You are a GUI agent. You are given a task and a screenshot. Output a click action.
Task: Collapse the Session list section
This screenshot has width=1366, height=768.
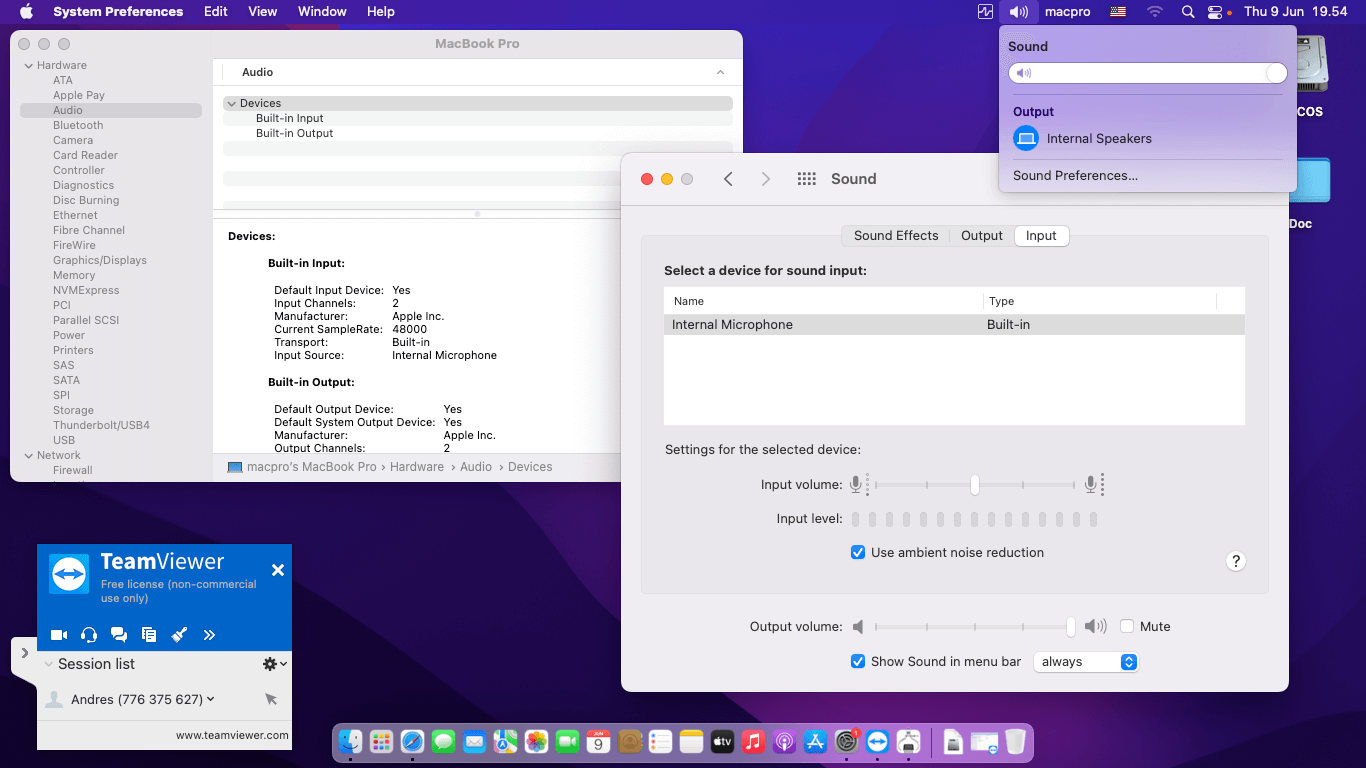click(x=48, y=664)
